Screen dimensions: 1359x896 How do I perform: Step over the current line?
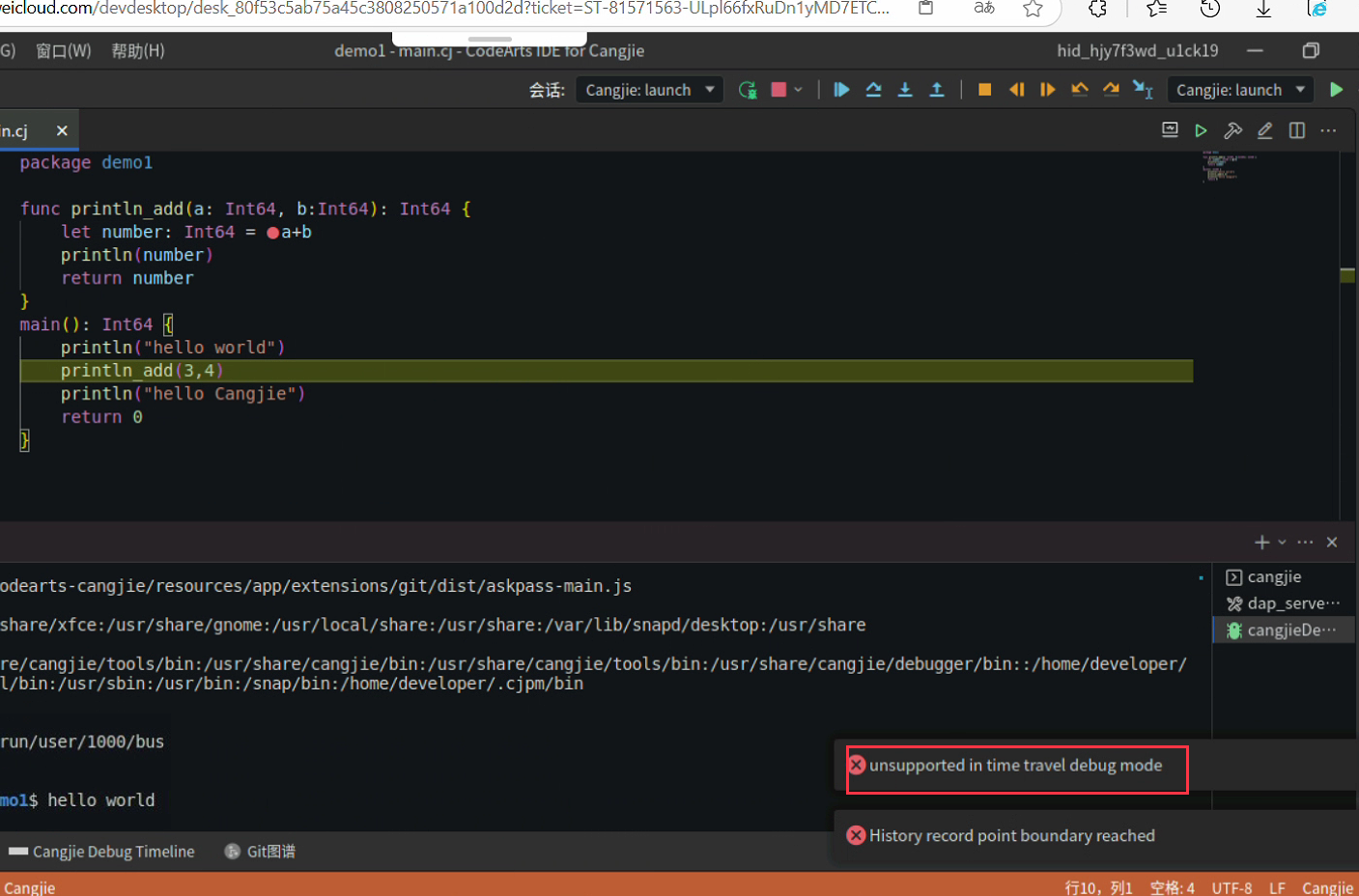point(873,90)
